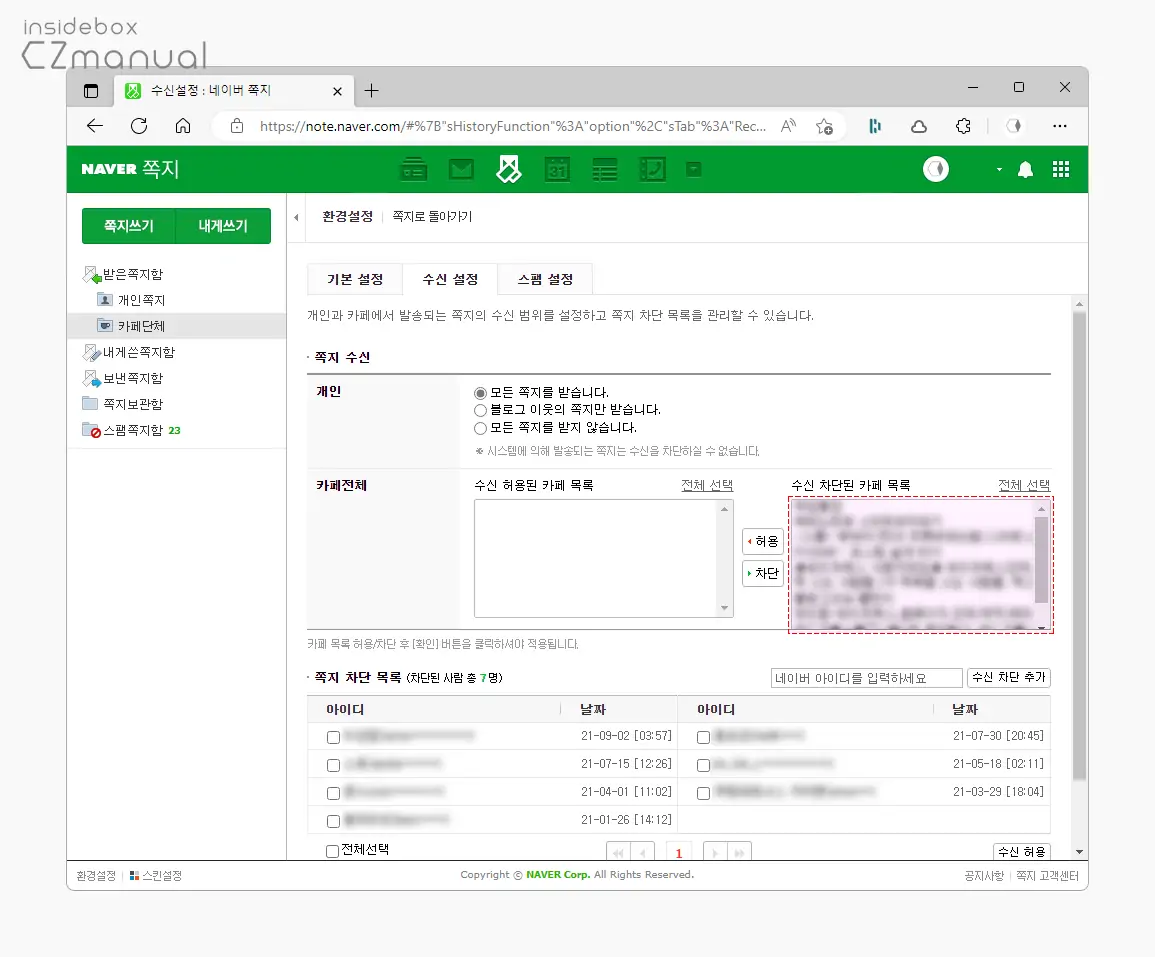Screen dimensions: 1155x957
Task: Collapse the left sidebar with the chevron
Action: tap(295, 216)
